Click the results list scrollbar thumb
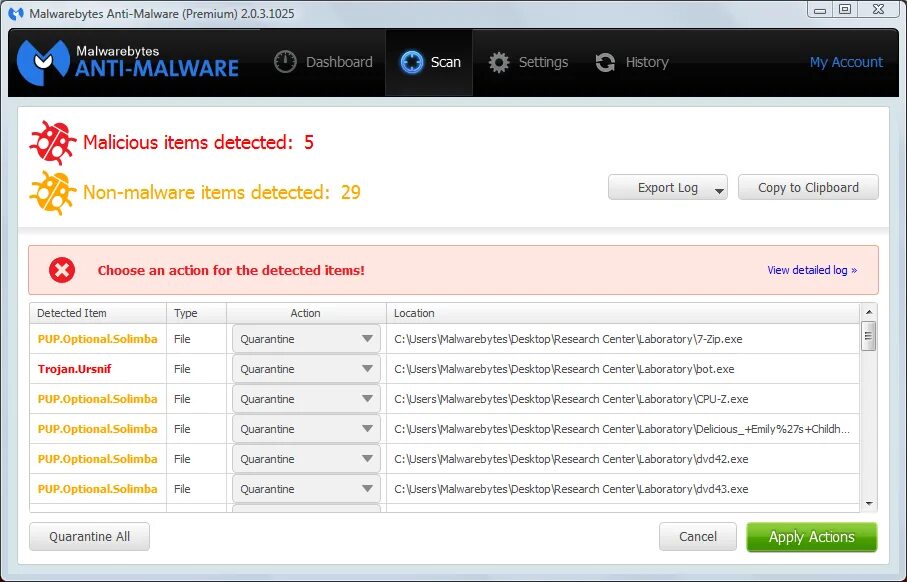Image resolution: width=907 pixels, height=582 pixels. click(x=869, y=336)
